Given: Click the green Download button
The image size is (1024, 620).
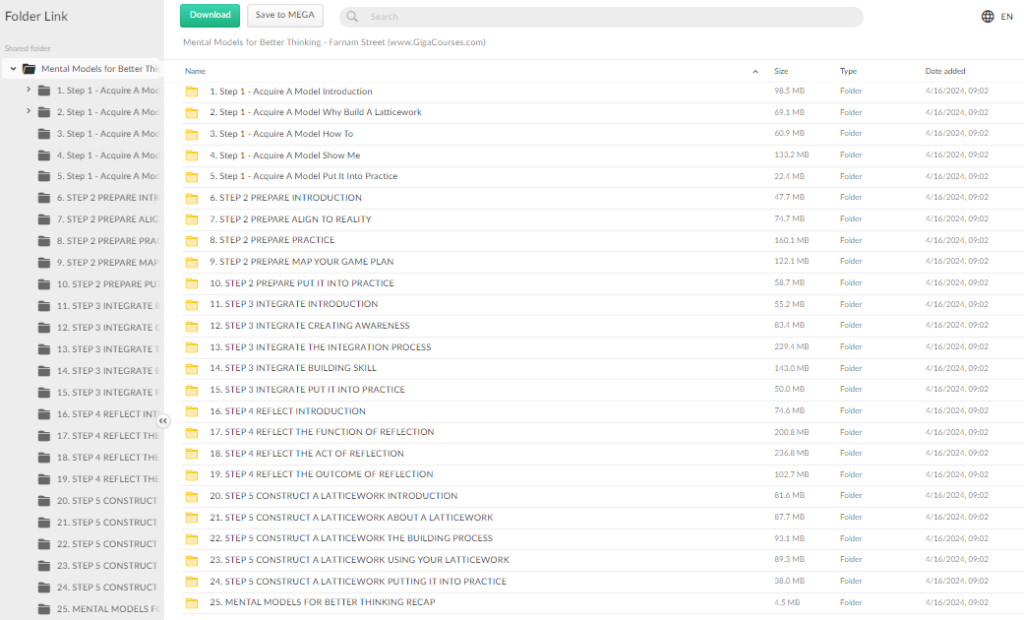Looking at the screenshot, I should coord(210,15).
